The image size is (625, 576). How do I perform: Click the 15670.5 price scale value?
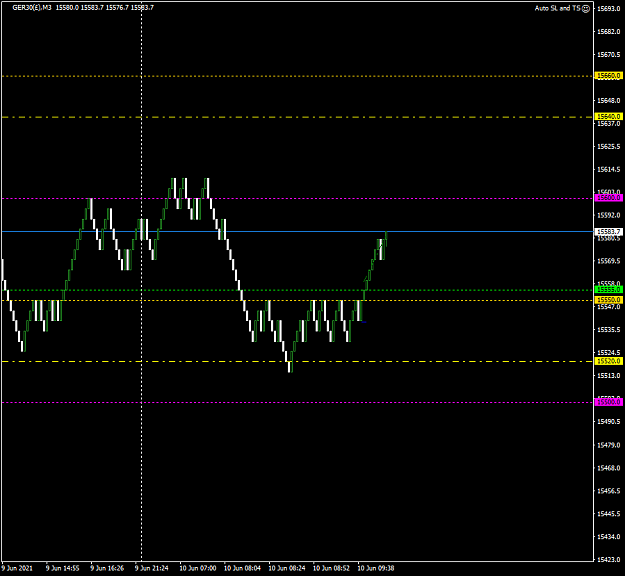(x=609, y=55)
